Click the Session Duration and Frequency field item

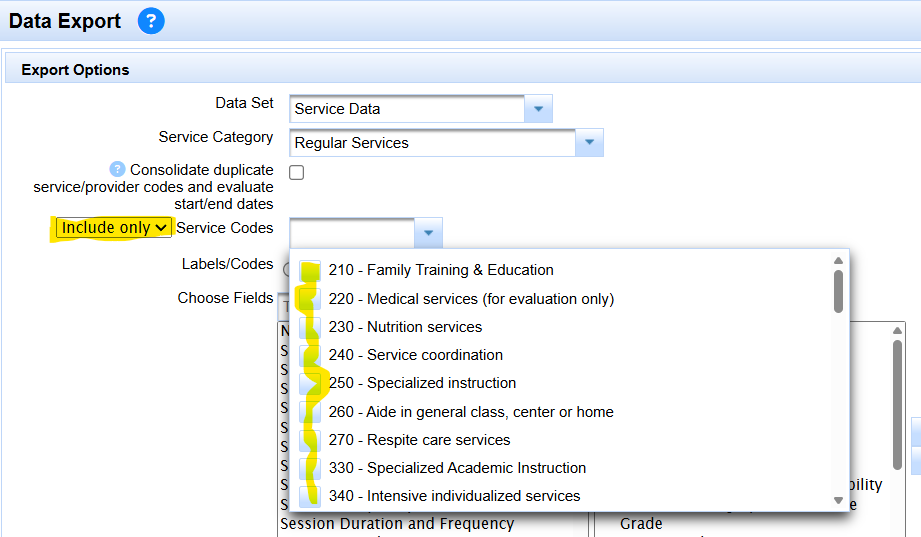coord(397,523)
